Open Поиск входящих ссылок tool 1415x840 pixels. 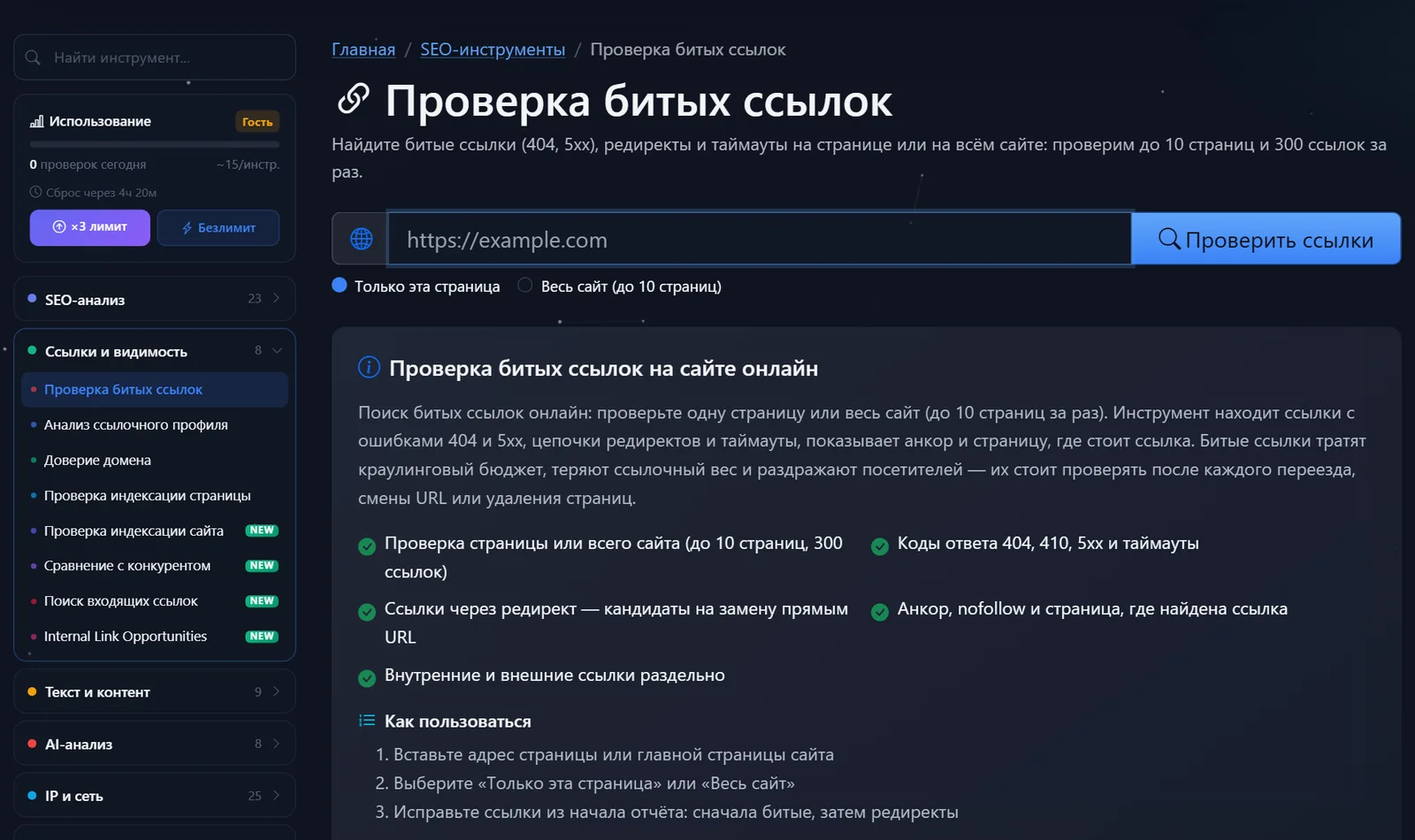pyautogui.click(x=155, y=600)
